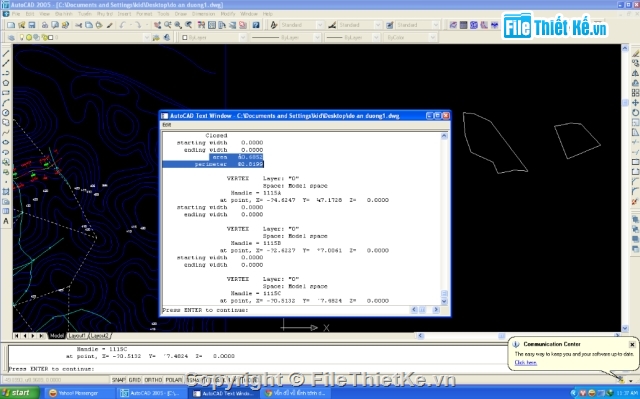
Task: Open the Dimension Style Standard dropdown
Action: (378, 25)
